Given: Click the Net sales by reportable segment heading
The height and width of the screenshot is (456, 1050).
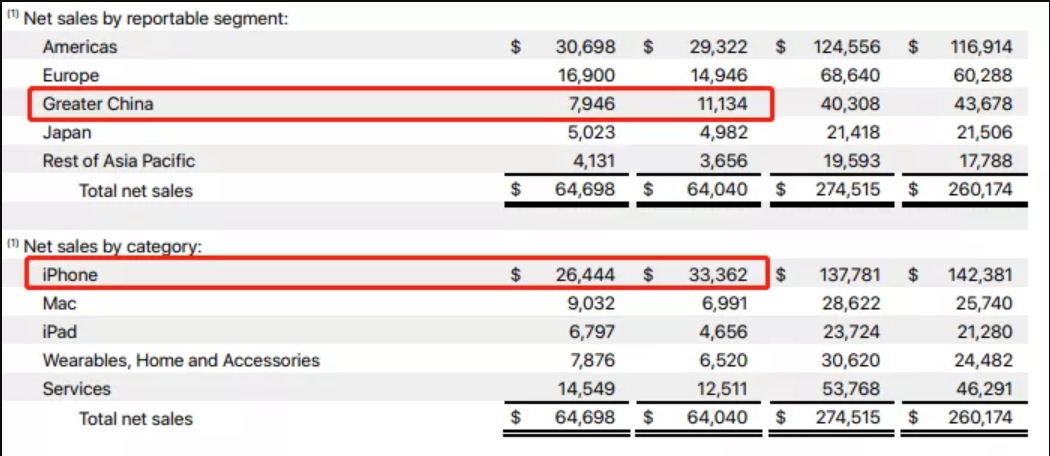Looking at the screenshot, I should tap(154, 18).
